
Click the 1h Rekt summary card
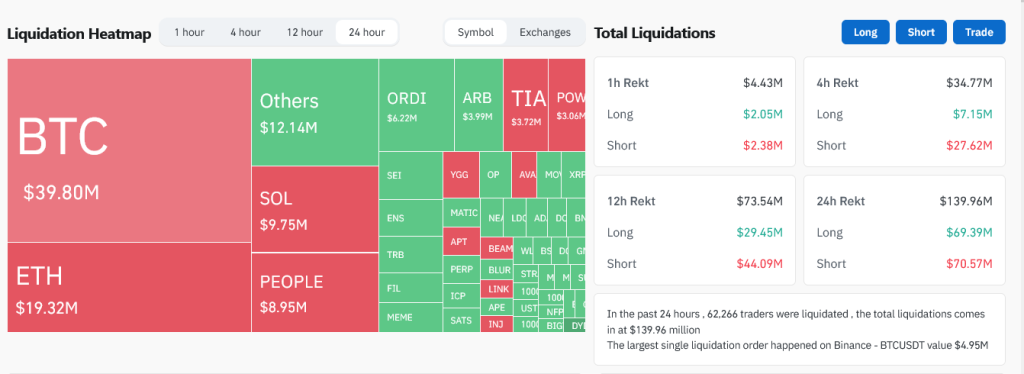(x=695, y=112)
